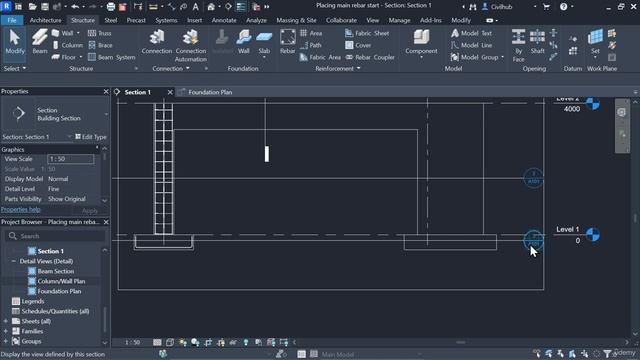The width and height of the screenshot is (640, 360).
Task: Select the Model Text tool
Action: pyautogui.click(x=471, y=33)
